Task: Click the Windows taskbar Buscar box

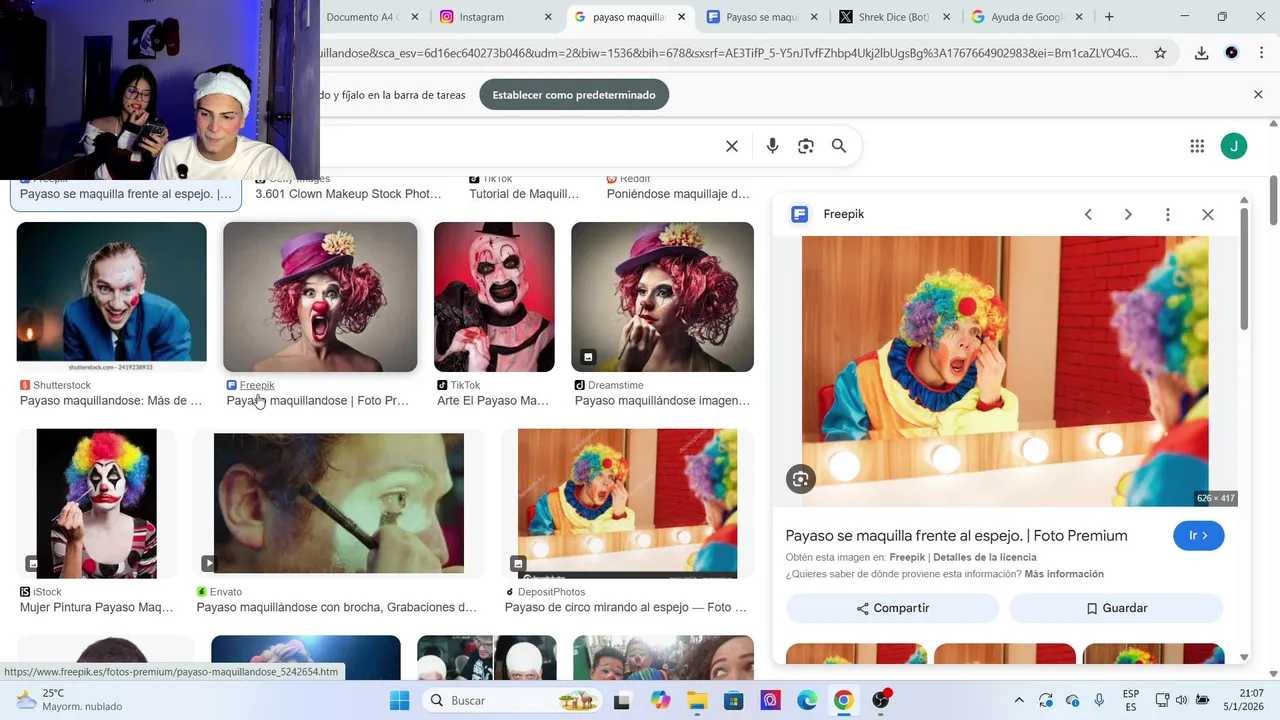Action: click(x=512, y=700)
